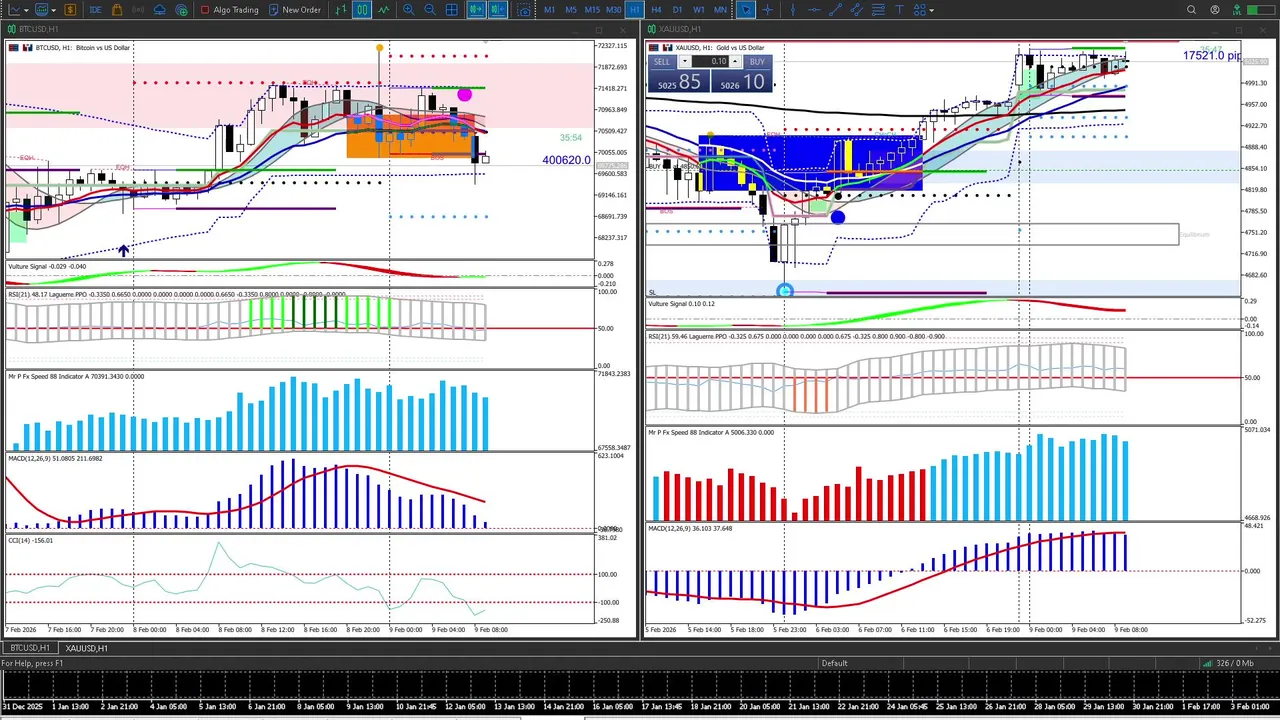This screenshot has width=1280, height=720.
Task: Select the H1 timeframe
Action: coord(635,10)
